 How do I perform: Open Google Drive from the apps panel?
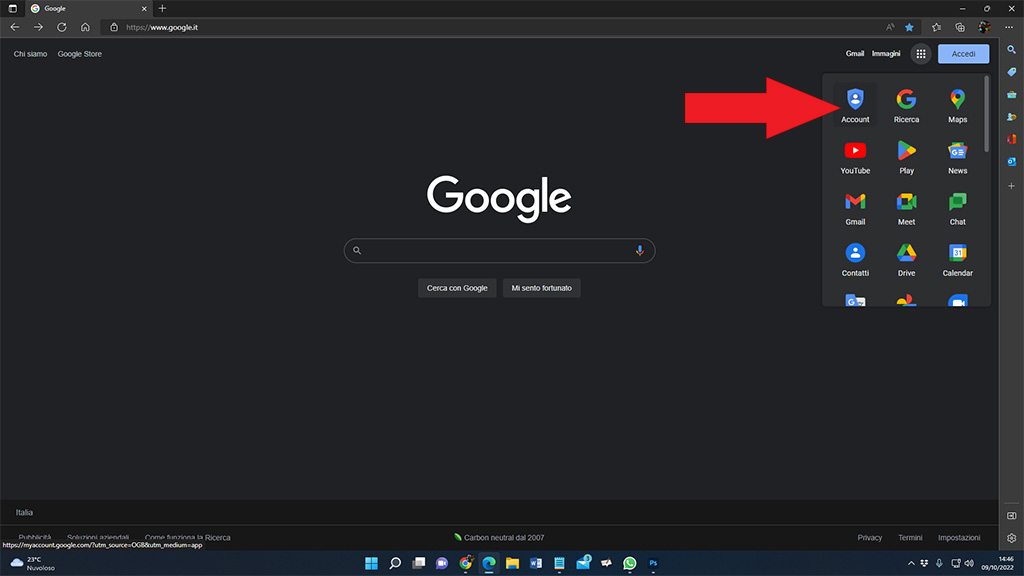tap(906, 259)
